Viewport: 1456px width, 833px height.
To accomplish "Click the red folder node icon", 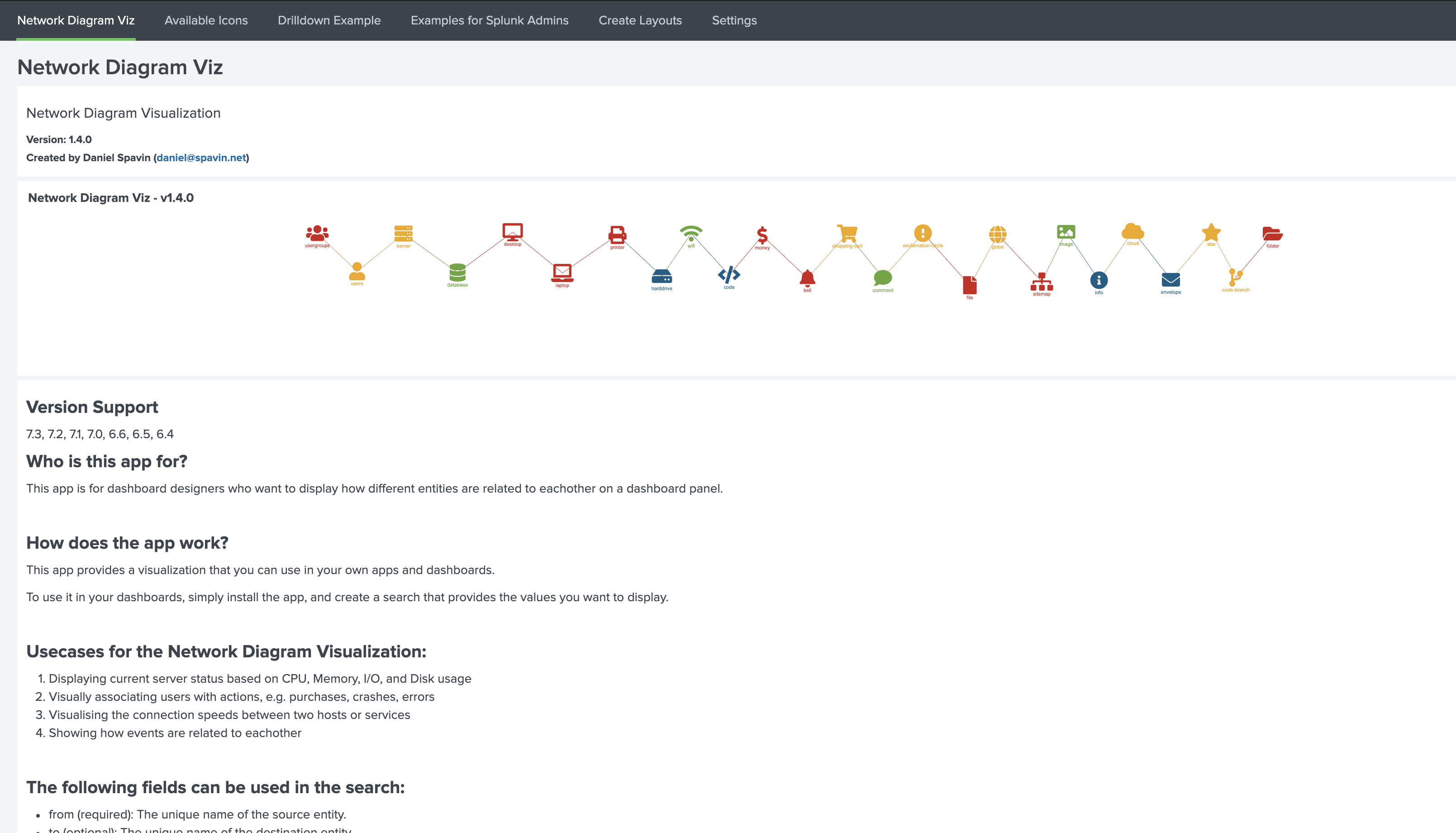I will pos(1272,234).
